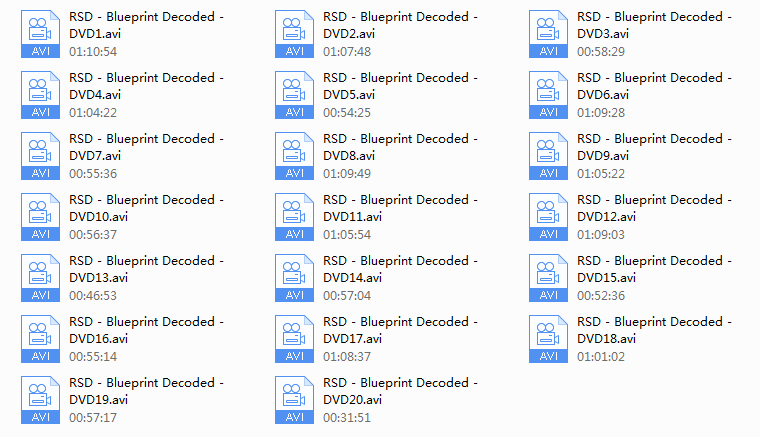
Task: Click the AVI icon of DVD5.avi
Action: click(x=294, y=95)
